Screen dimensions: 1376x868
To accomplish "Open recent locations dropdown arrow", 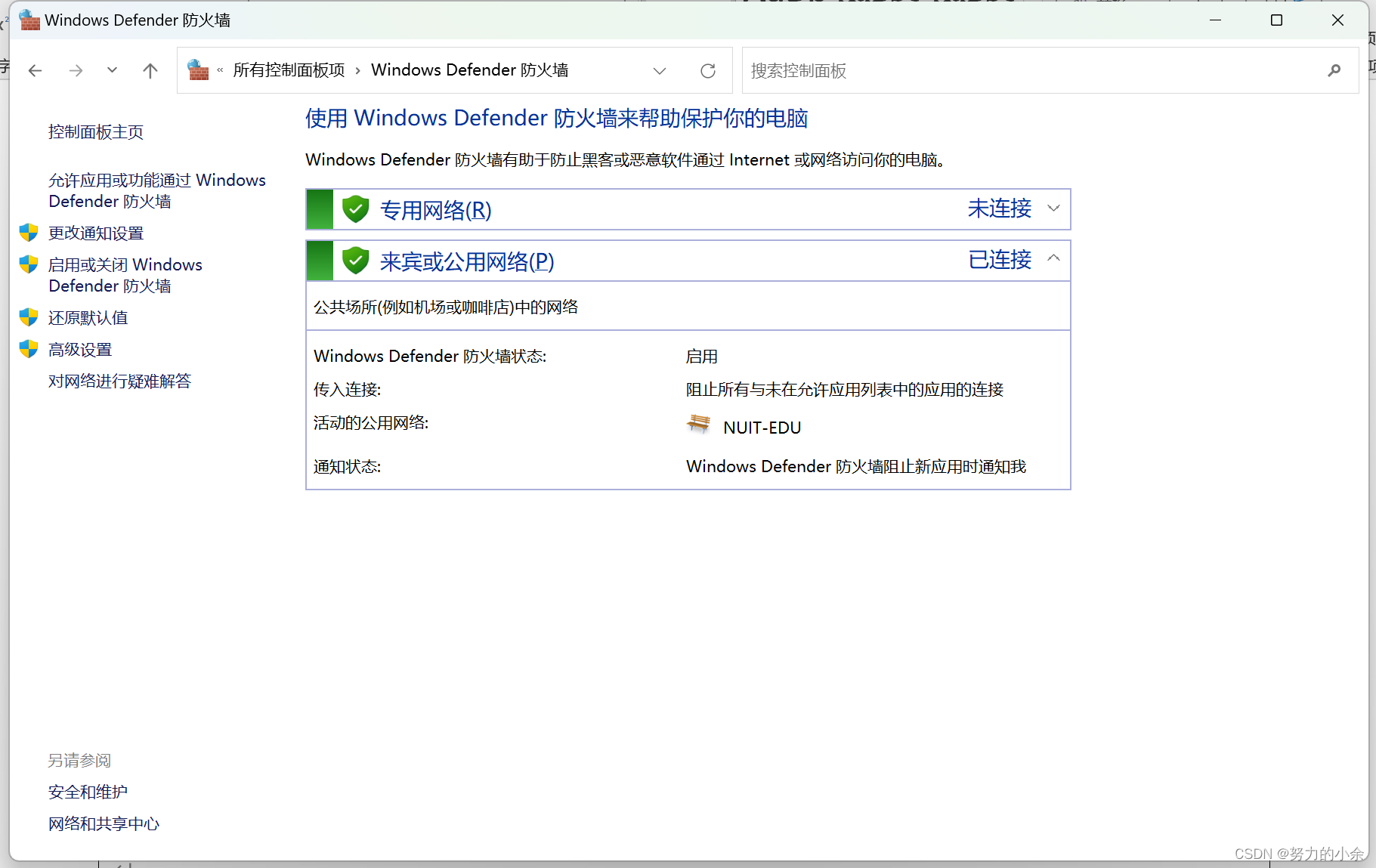I will pos(112,70).
